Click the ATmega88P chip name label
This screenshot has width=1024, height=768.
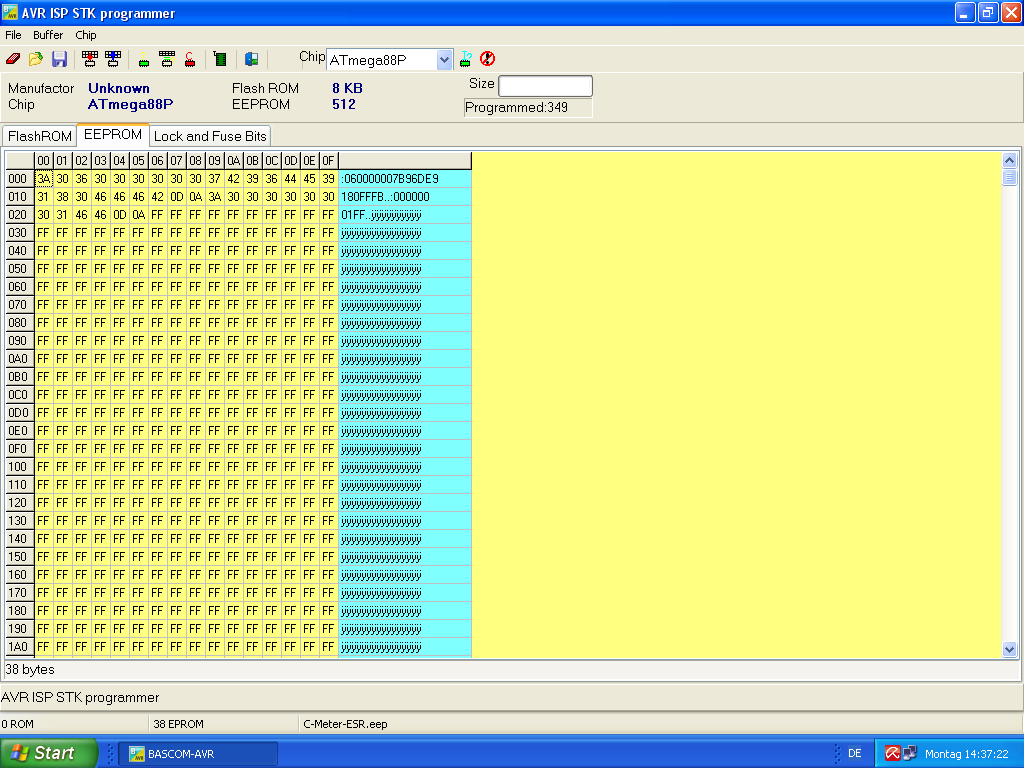point(131,104)
